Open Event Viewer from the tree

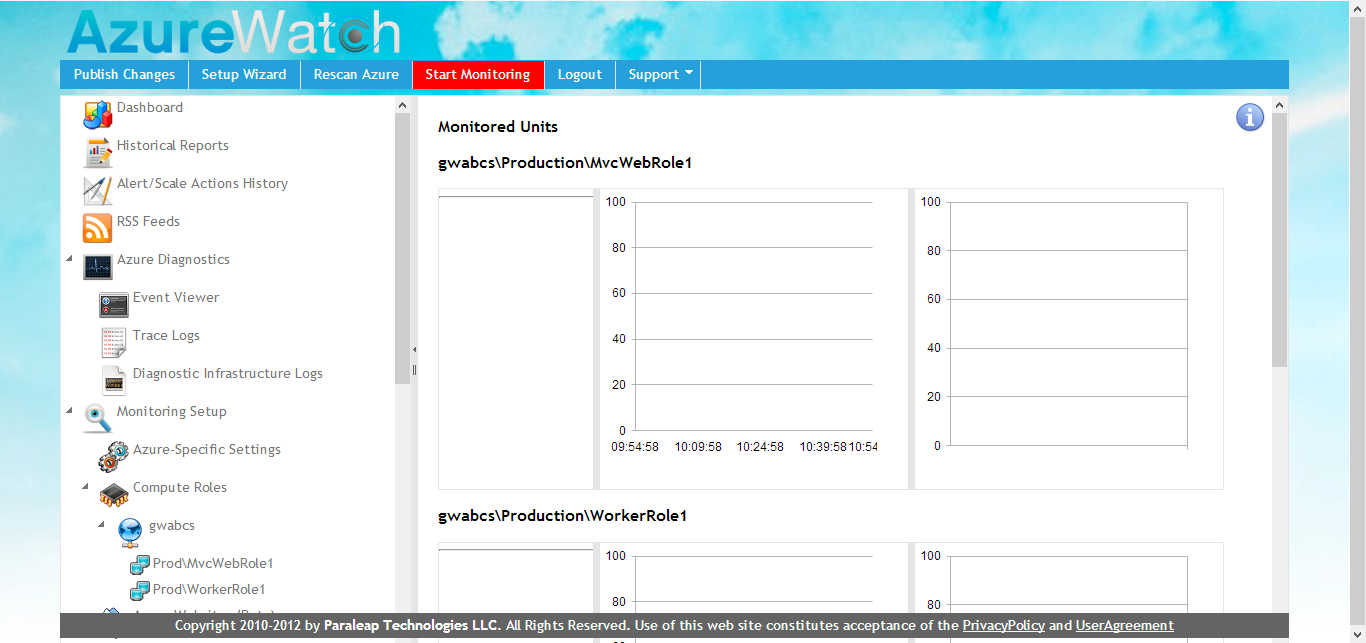point(176,297)
